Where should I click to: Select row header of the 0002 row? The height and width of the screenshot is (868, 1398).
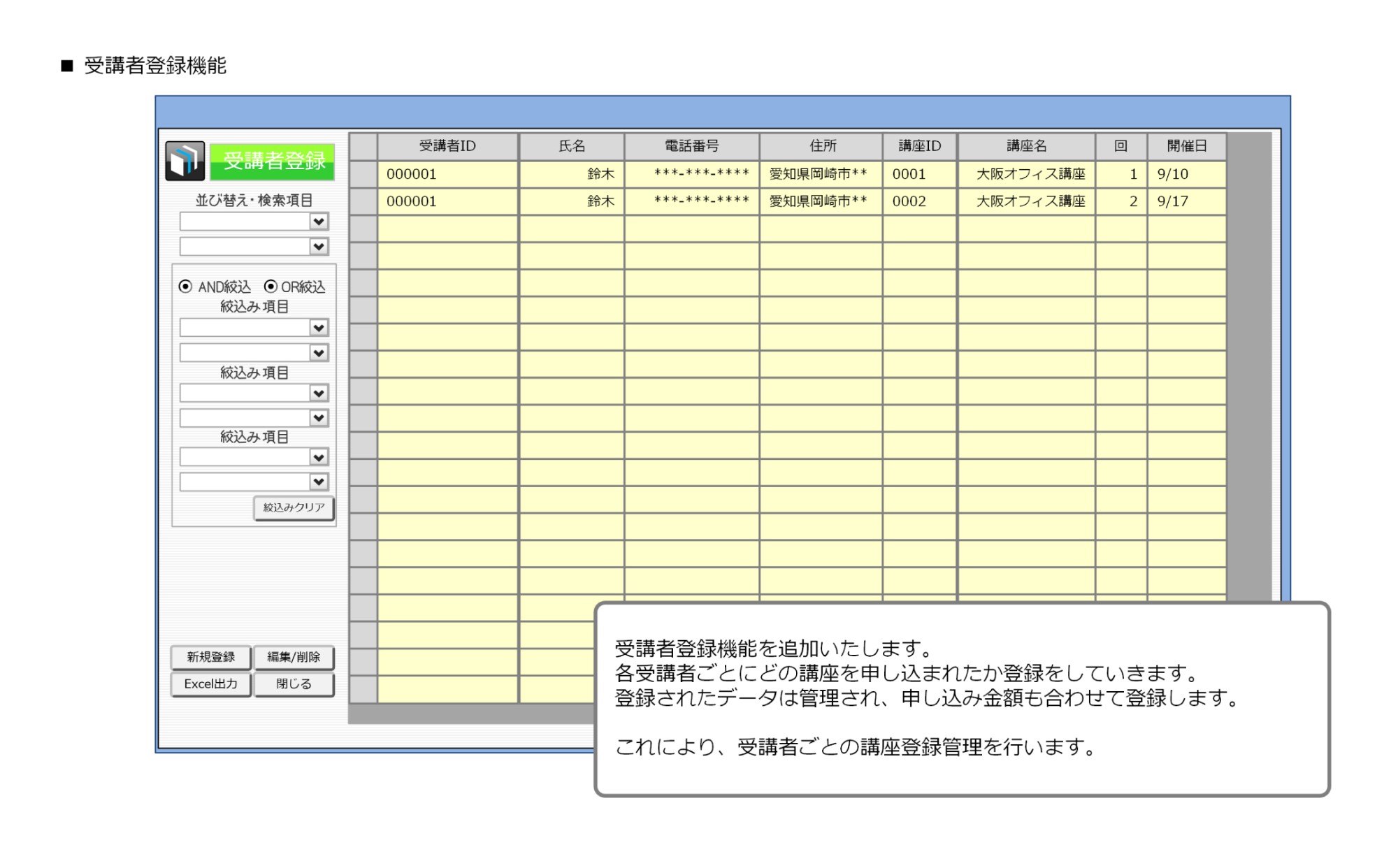click(x=363, y=201)
